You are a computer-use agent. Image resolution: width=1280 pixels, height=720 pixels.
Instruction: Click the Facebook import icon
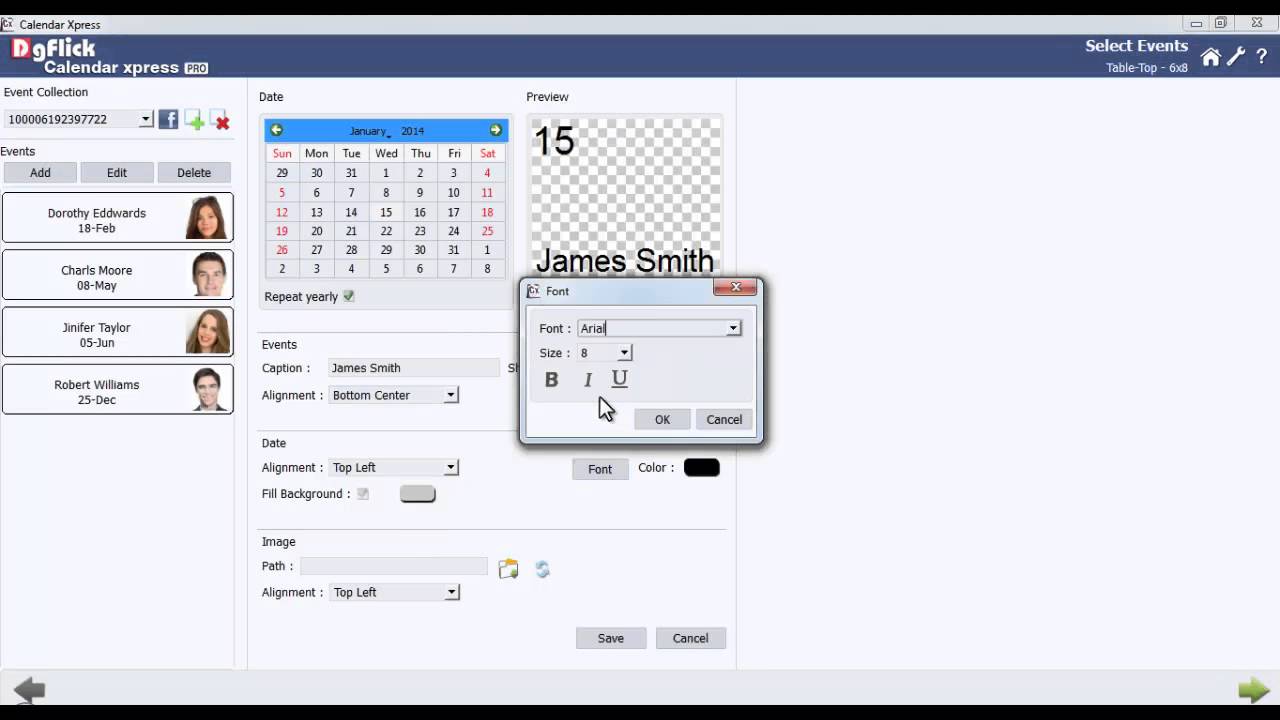tap(168, 120)
